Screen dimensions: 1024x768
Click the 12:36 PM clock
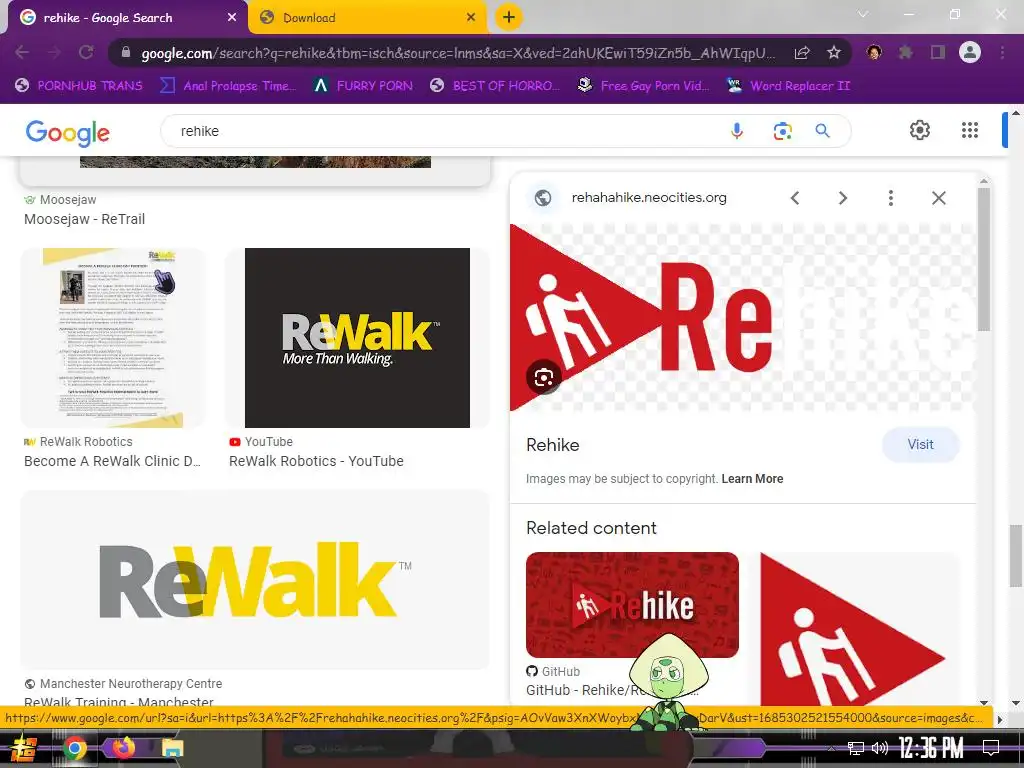pyautogui.click(x=931, y=748)
